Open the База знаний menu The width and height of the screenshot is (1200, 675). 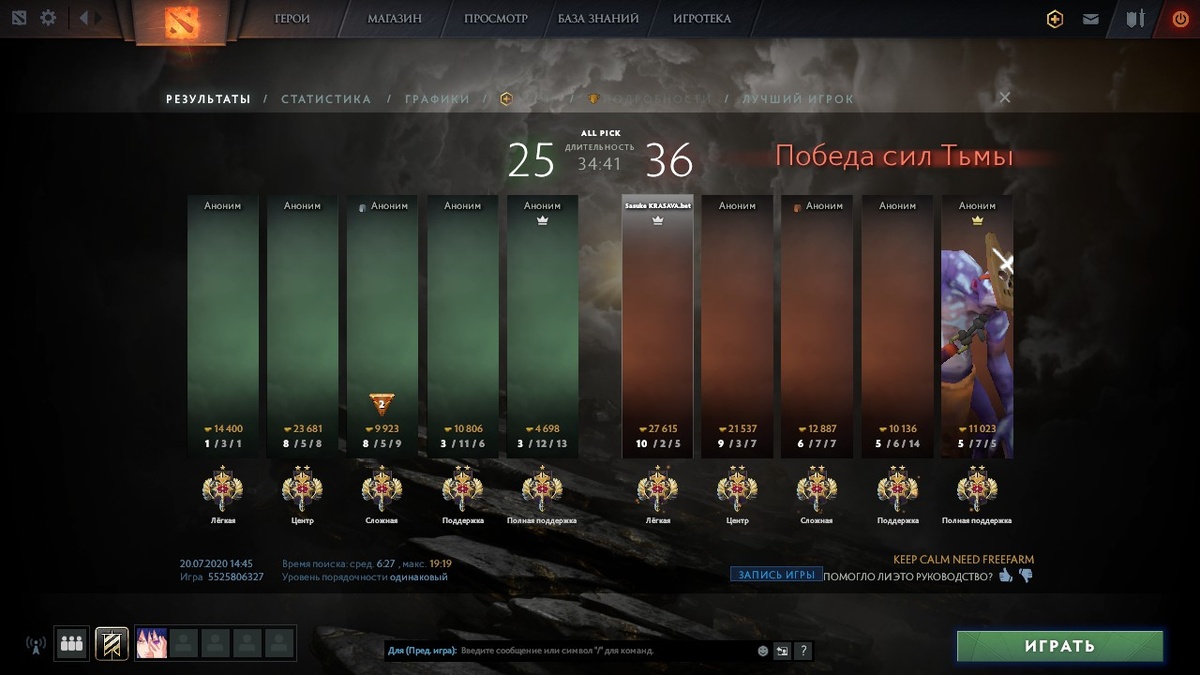600,18
